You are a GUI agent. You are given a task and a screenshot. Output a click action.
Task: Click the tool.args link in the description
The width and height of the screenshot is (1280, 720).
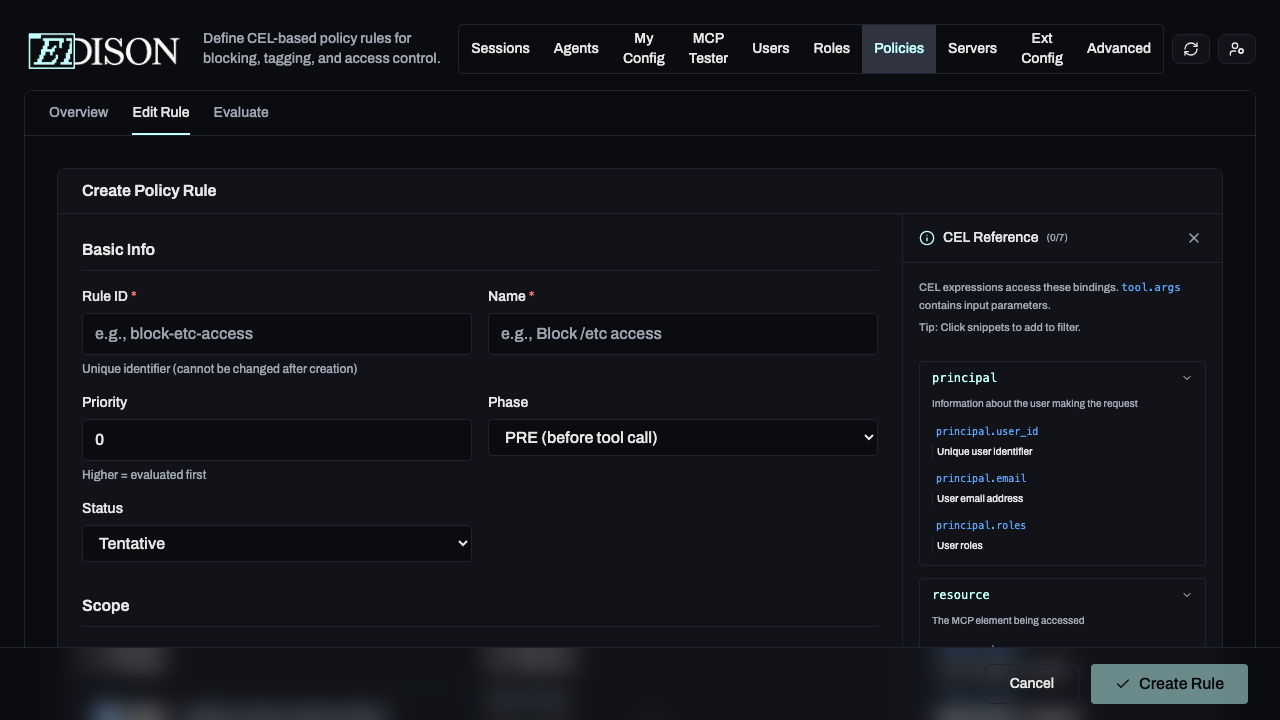click(x=1151, y=287)
